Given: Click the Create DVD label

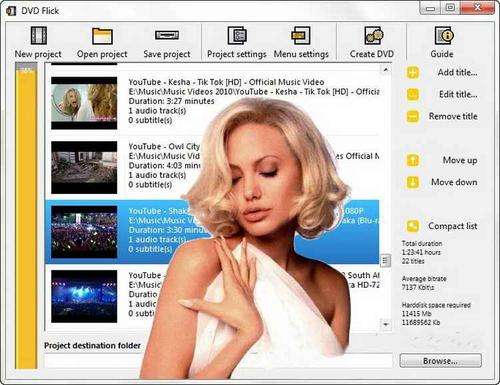Looking at the screenshot, I should tap(372, 54).
